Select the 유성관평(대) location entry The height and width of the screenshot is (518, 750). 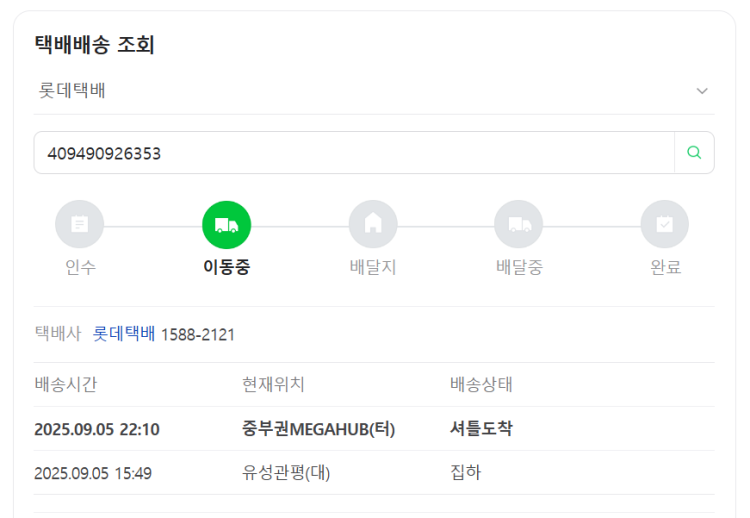pyautogui.click(x=286, y=472)
